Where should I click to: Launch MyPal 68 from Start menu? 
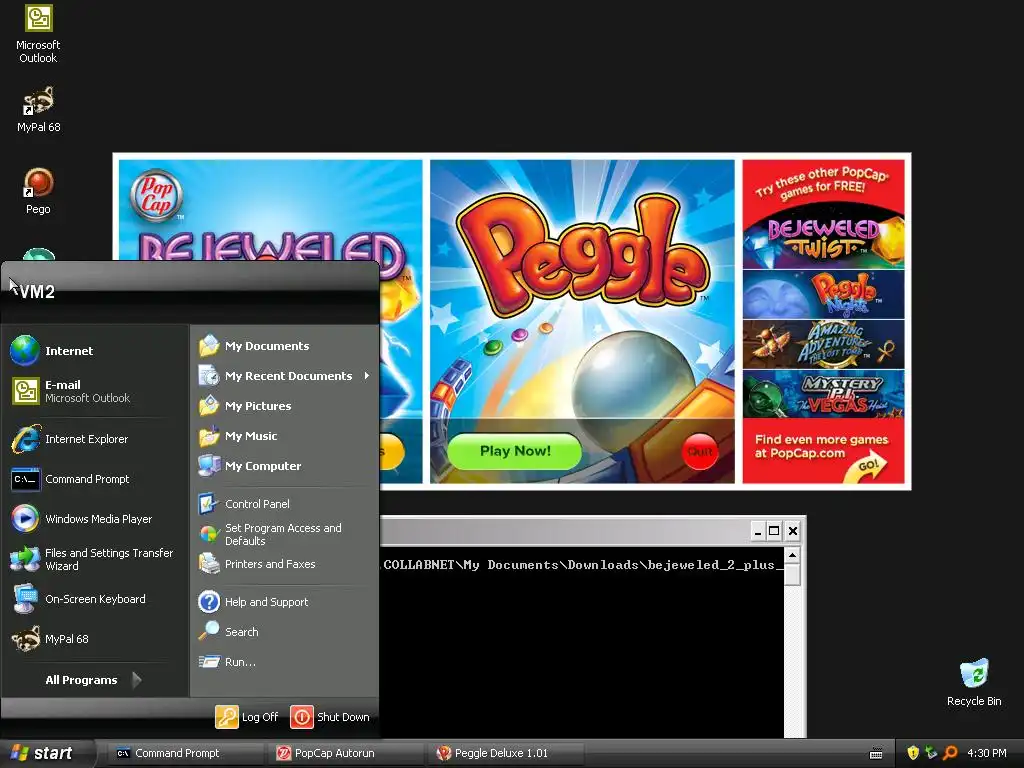(95, 639)
